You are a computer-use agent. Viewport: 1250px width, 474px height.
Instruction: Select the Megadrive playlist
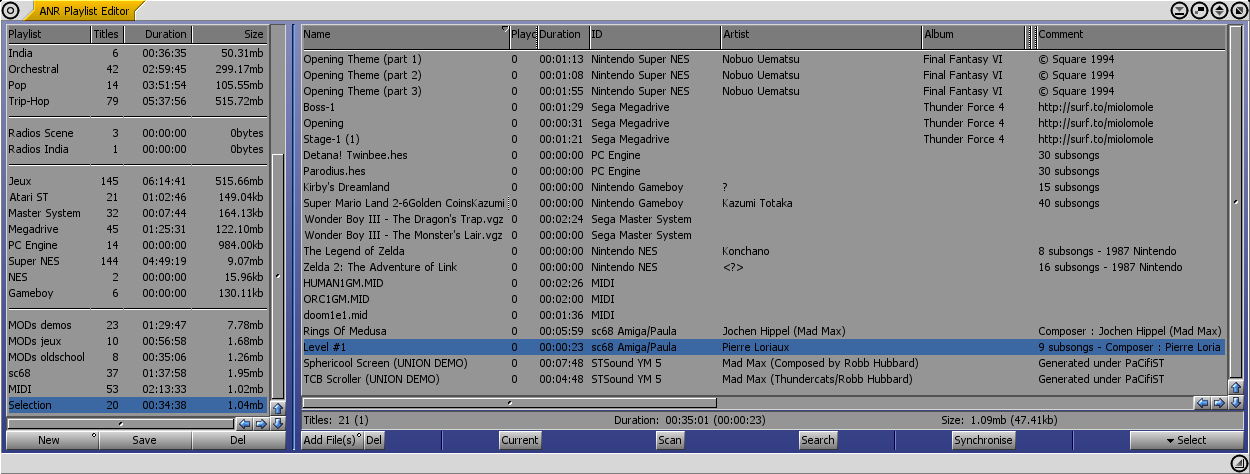click(137, 229)
